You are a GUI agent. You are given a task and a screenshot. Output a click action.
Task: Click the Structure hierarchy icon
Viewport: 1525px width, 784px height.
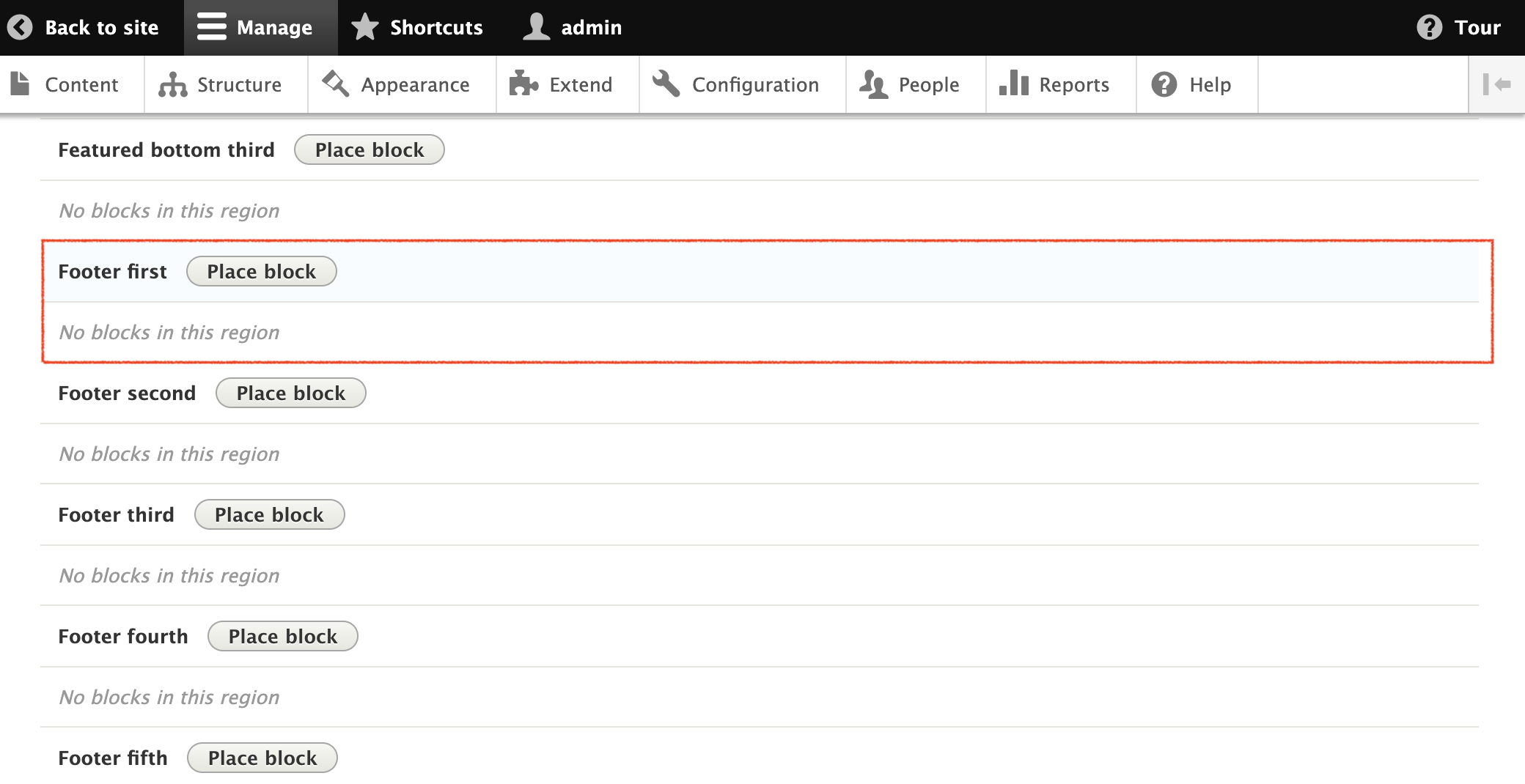pos(173,85)
